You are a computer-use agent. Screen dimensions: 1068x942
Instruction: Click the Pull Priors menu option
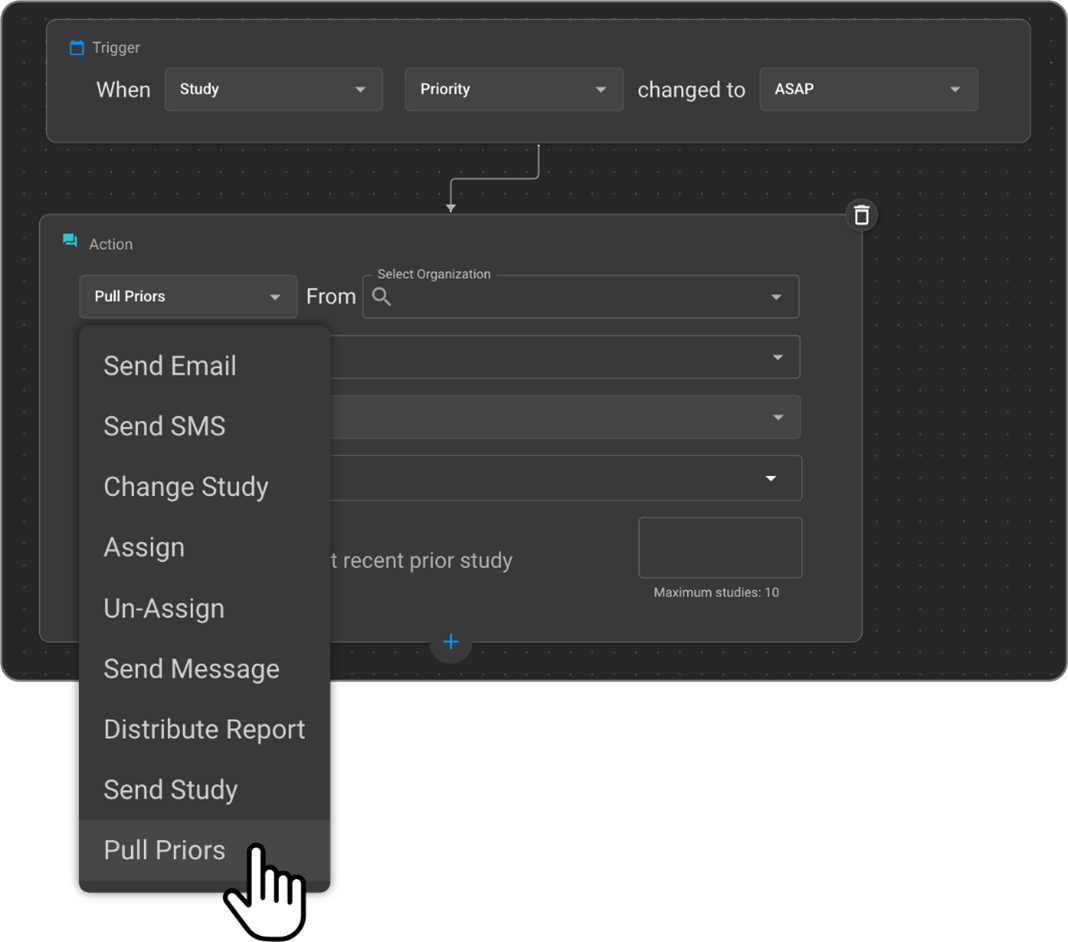coord(165,850)
